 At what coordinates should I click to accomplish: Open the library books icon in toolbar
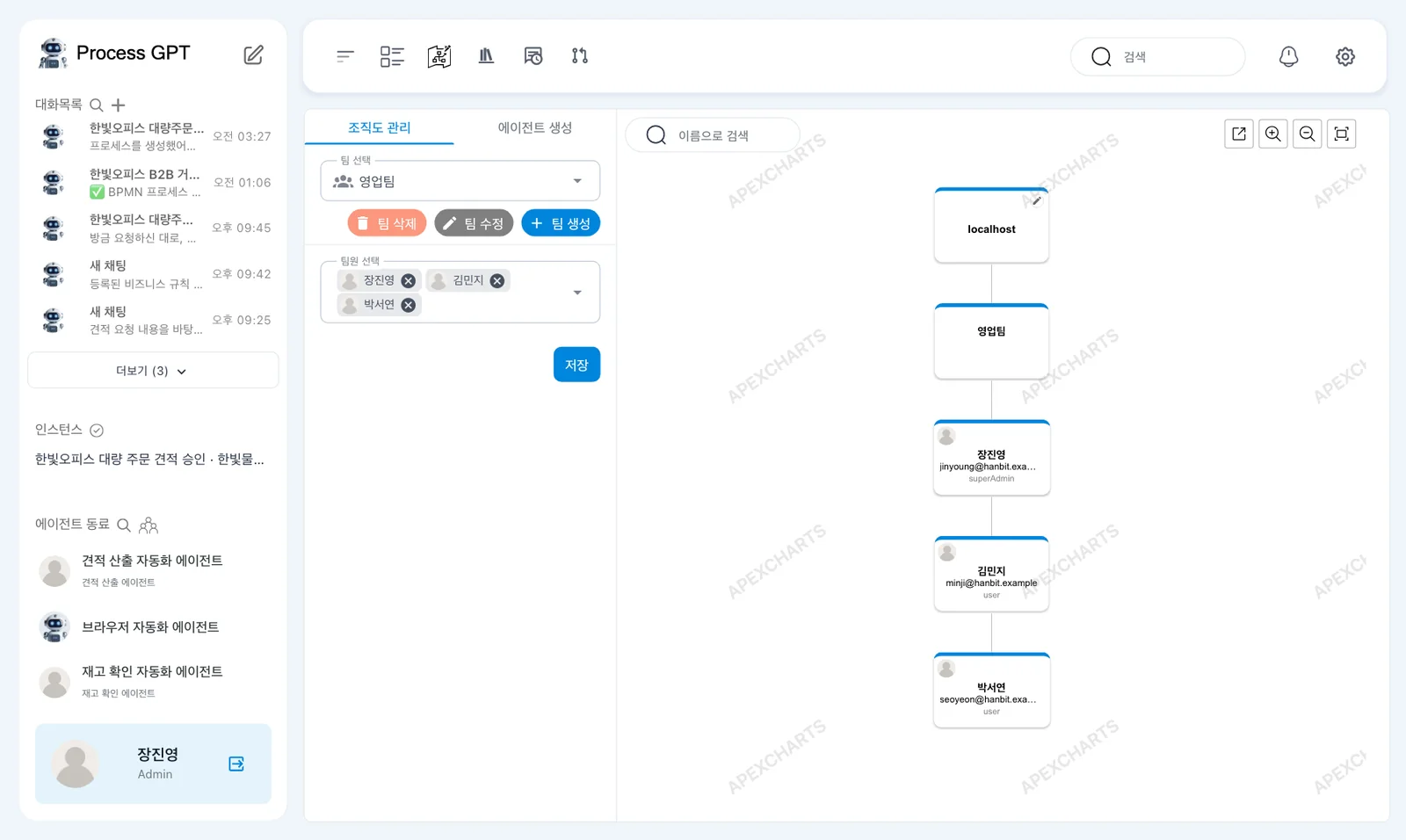486,56
